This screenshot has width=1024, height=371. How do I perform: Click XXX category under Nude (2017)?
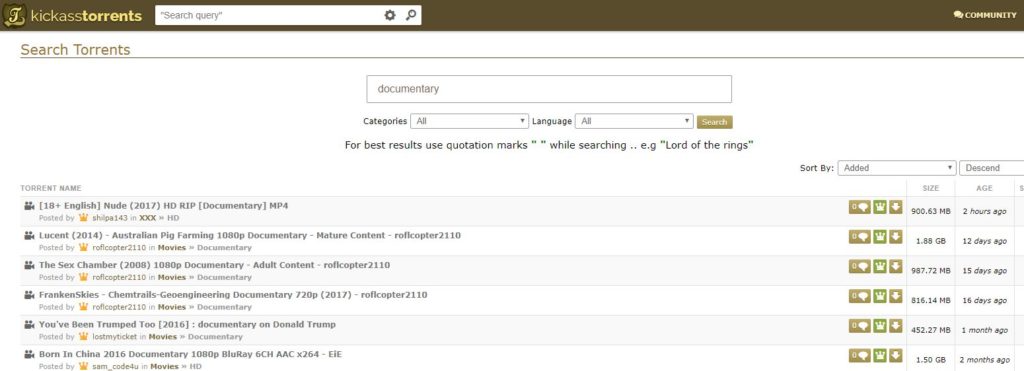[x=147, y=218]
